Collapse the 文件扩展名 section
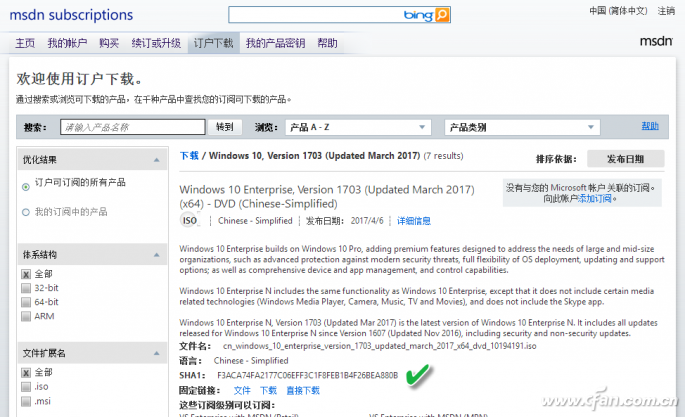This screenshot has width=685, height=417. (x=156, y=353)
